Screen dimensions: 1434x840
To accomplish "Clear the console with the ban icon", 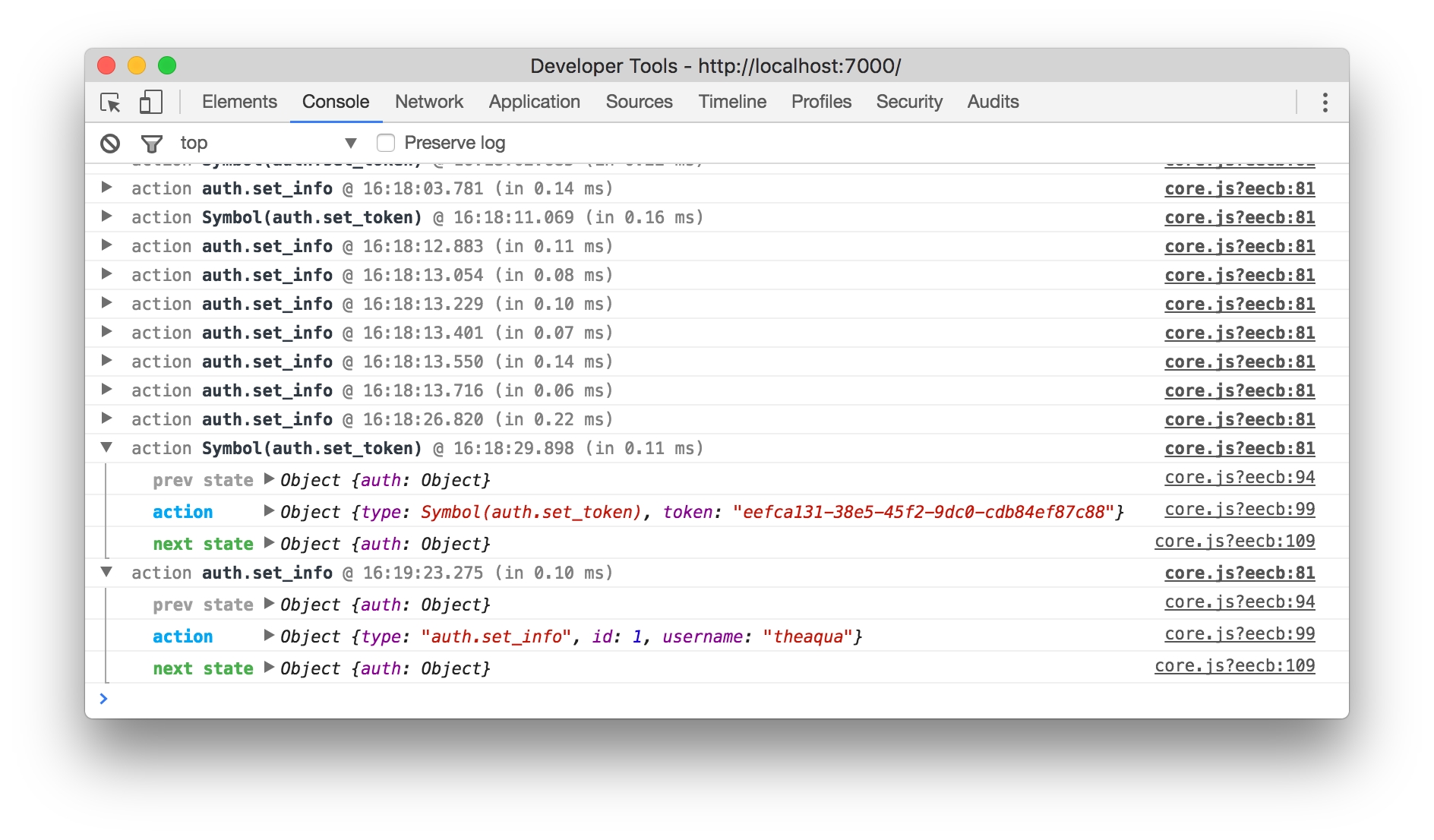I will pyautogui.click(x=110, y=143).
